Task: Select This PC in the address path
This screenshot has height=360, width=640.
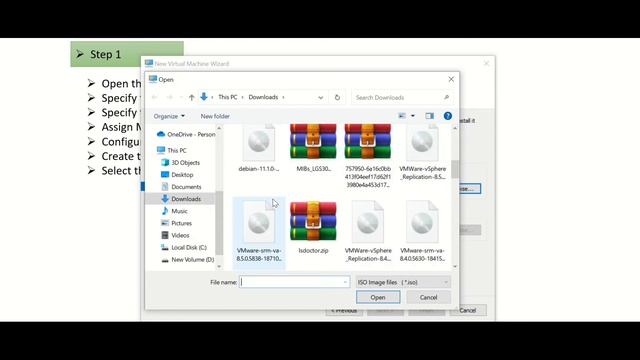Action: pos(227,97)
